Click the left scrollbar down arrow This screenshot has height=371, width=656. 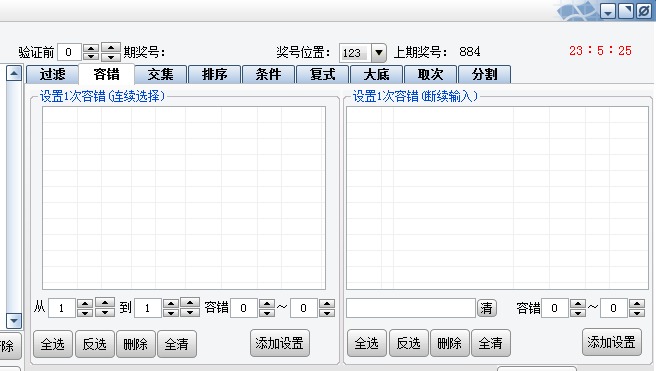[14, 321]
